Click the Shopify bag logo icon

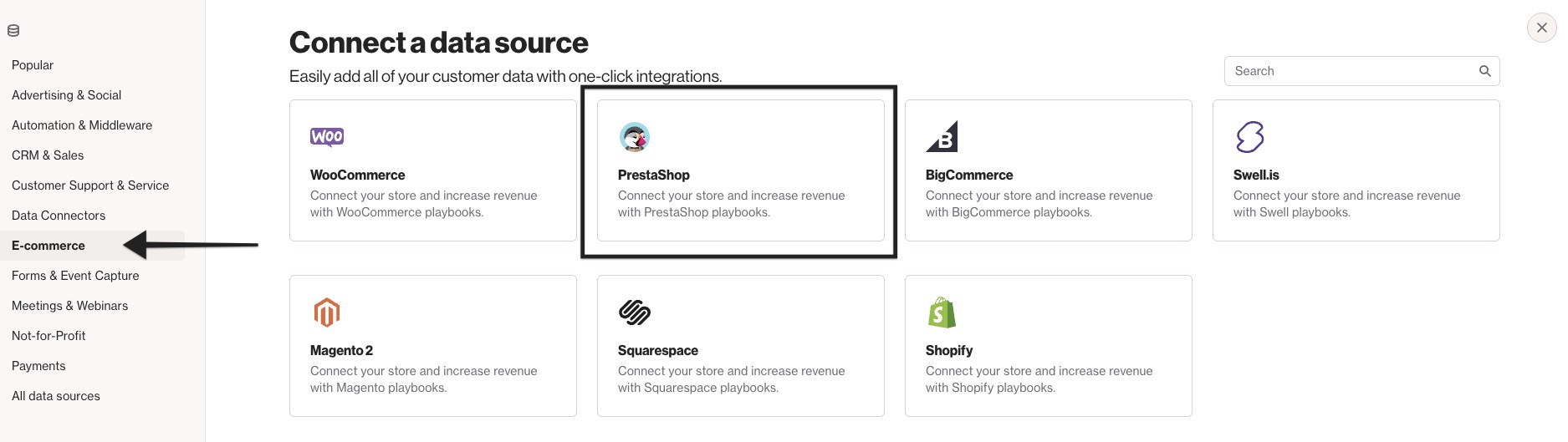click(x=942, y=312)
